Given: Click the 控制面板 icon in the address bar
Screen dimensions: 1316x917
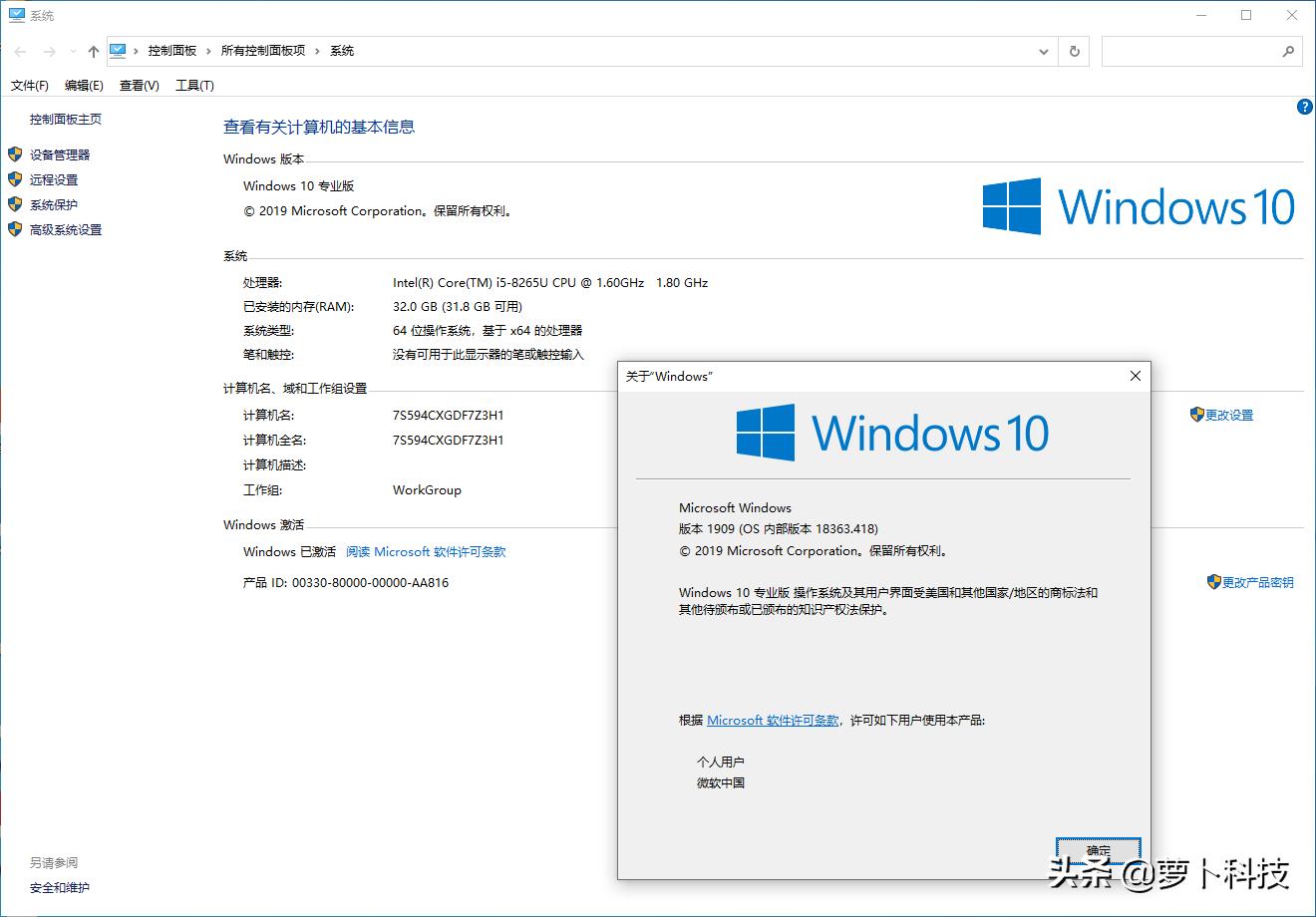Looking at the screenshot, I should click(x=119, y=50).
